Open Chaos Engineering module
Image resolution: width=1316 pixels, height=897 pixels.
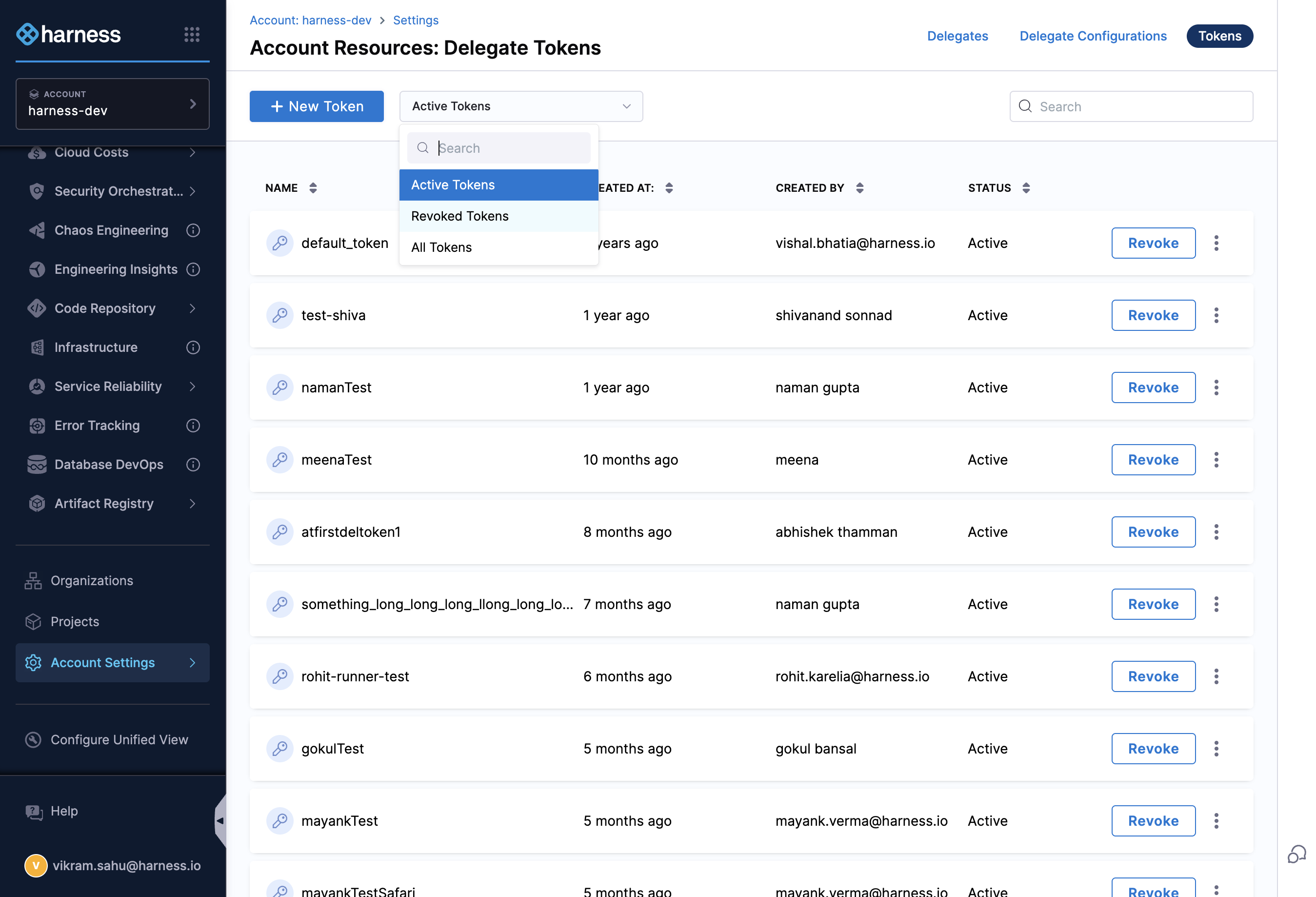111,230
